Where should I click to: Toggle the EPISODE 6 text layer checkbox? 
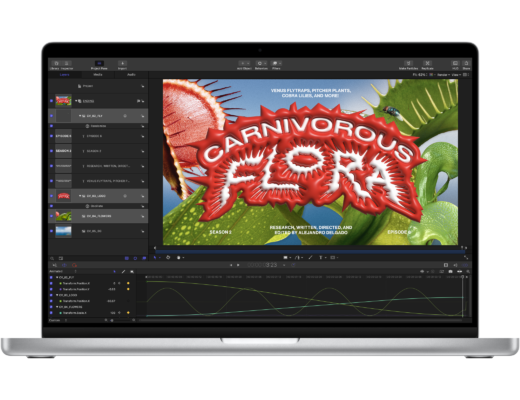(x=51, y=136)
